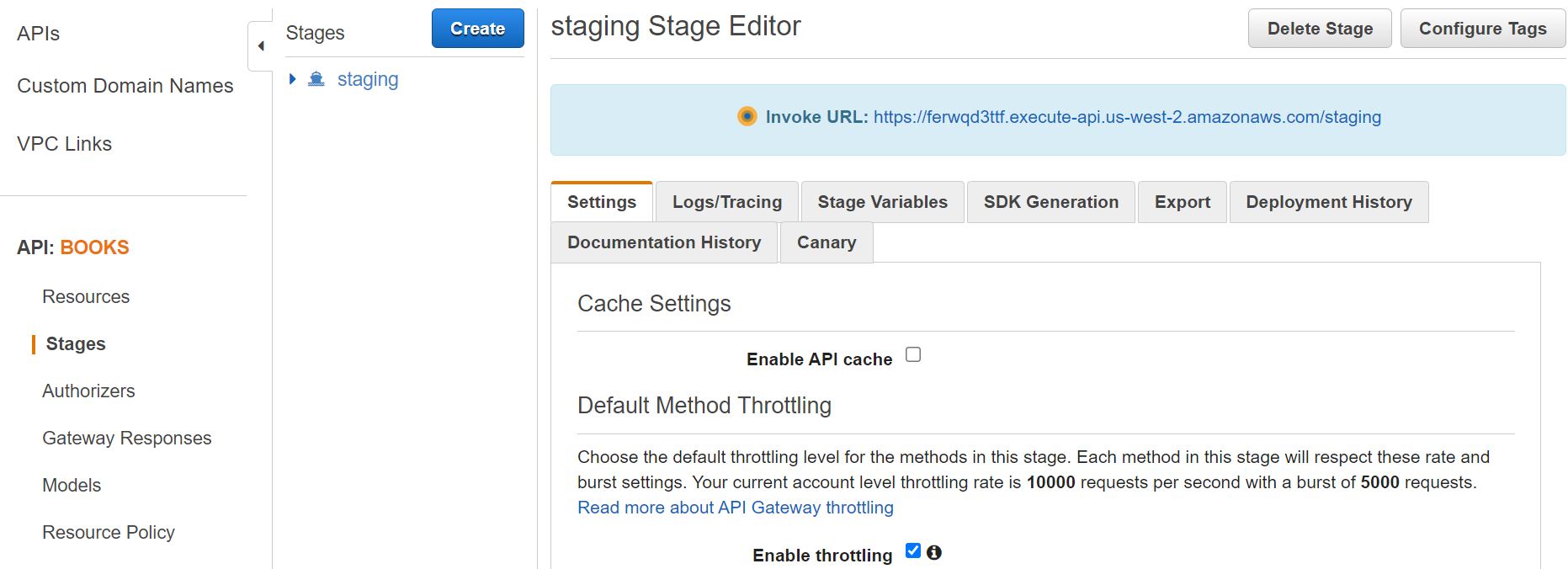Open the SDK Generation tab
The height and width of the screenshot is (569, 1568).
[1050, 202]
